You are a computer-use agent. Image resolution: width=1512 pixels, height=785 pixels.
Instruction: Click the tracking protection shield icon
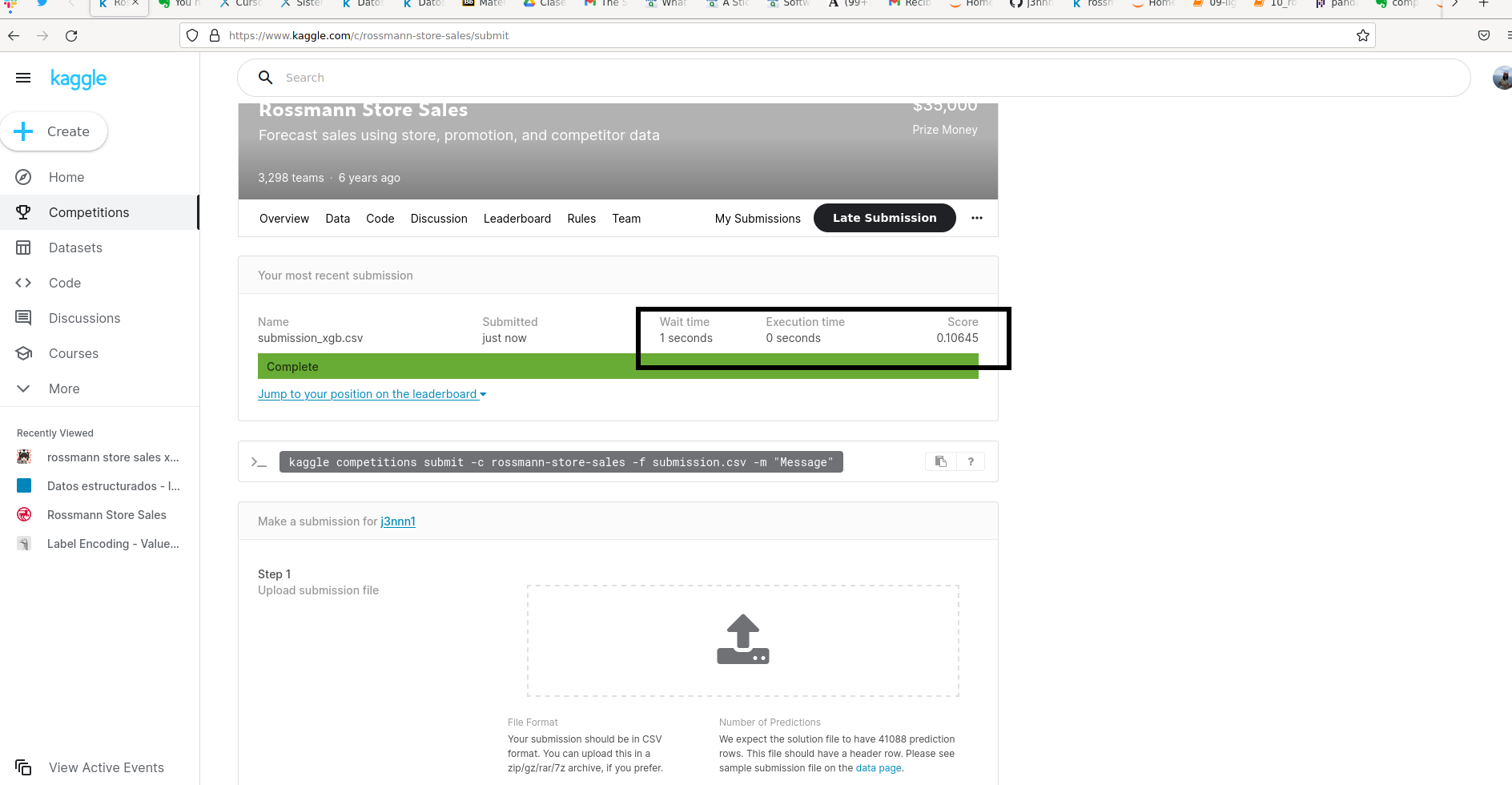pyautogui.click(x=192, y=35)
